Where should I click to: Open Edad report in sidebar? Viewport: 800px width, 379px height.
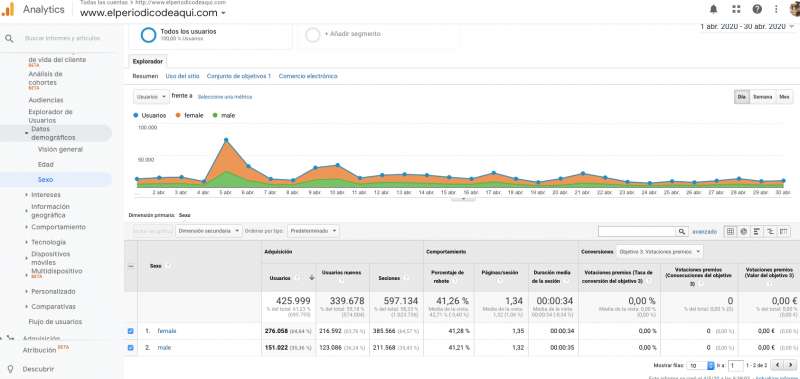[x=45, y=165]
